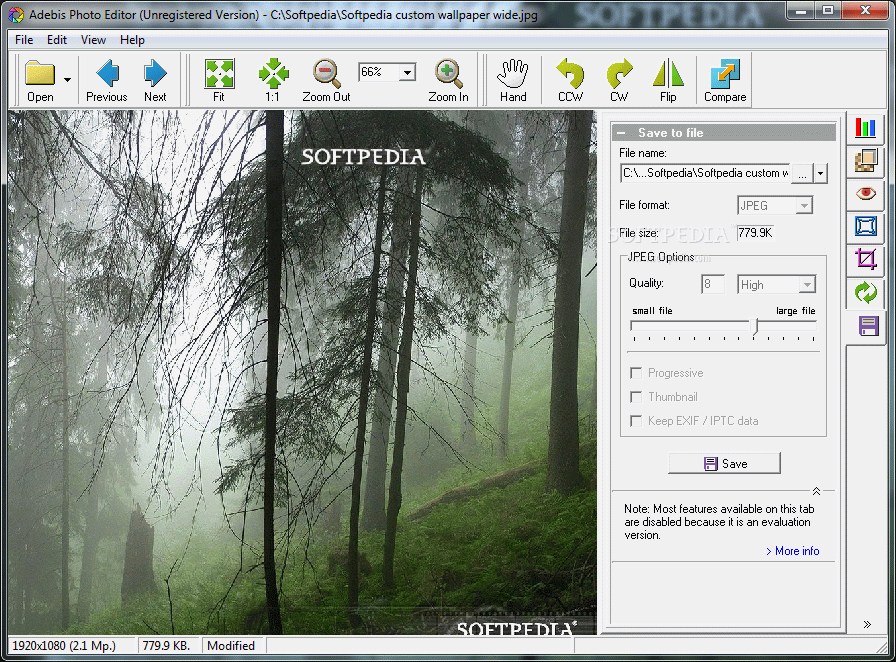The height and width of the screenshot is (662, 896).
Task: Go to the Next image
Action: [155, 81]
